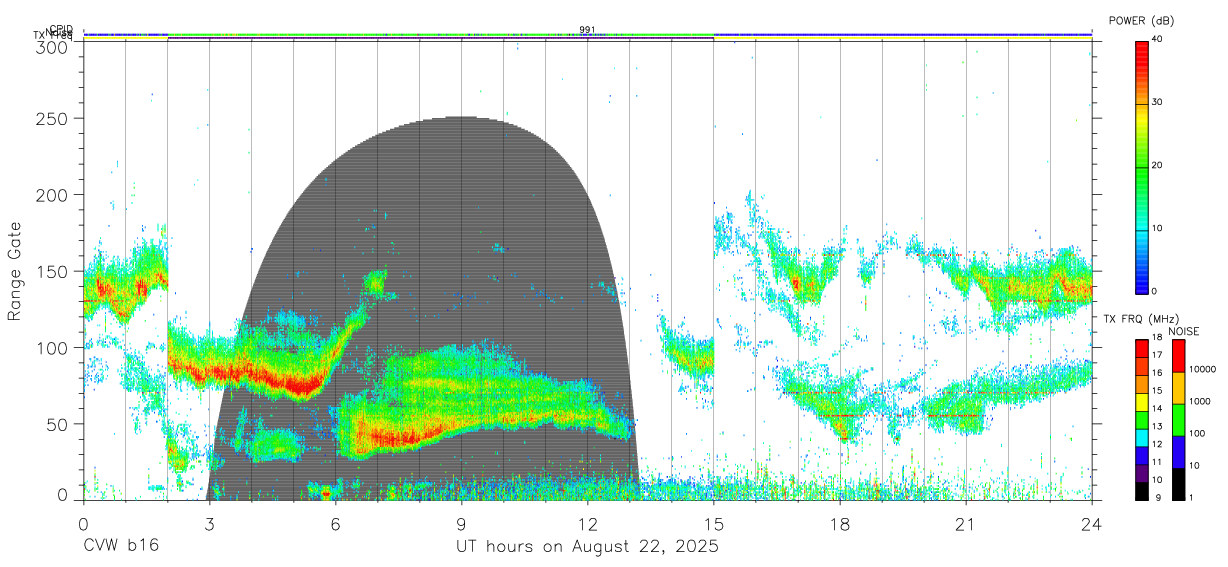Click the 16 label on the TX FRQ scale
Image resolution: width=1228 pixels, height=567 pixels.
coord(1157,373)
